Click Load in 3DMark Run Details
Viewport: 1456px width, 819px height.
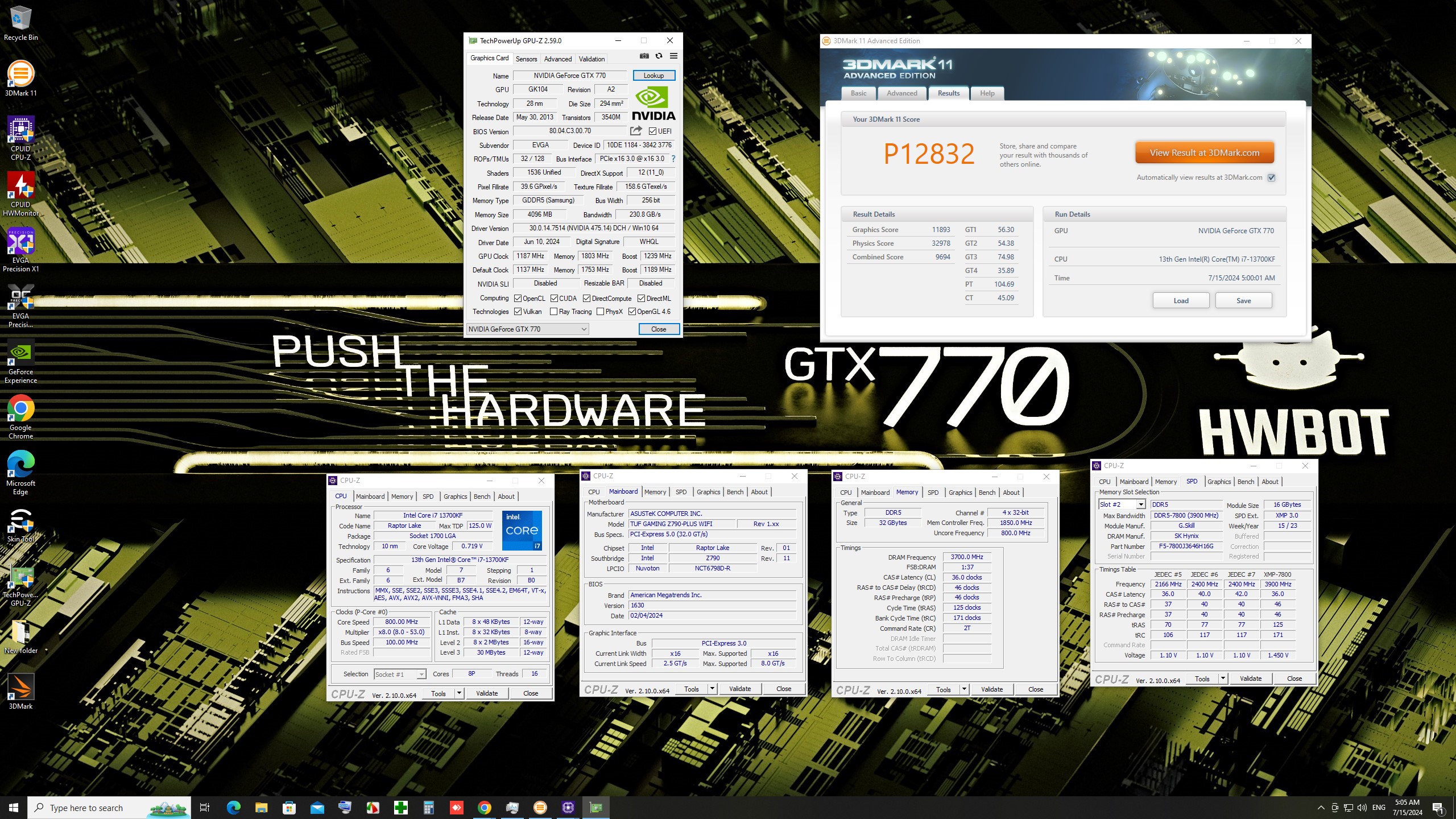pos(1181,301)
